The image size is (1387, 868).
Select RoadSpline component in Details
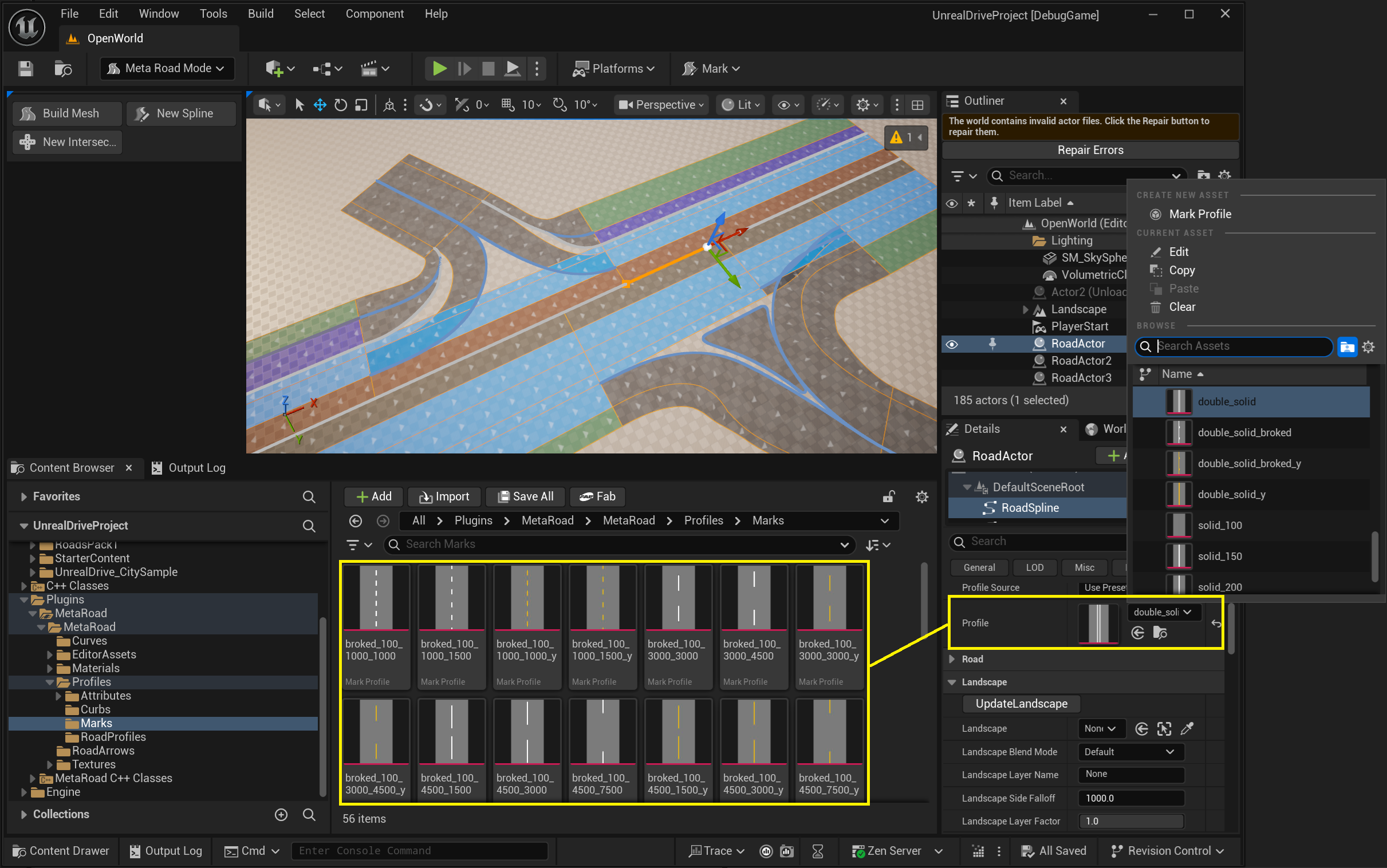pos(1029,508)
